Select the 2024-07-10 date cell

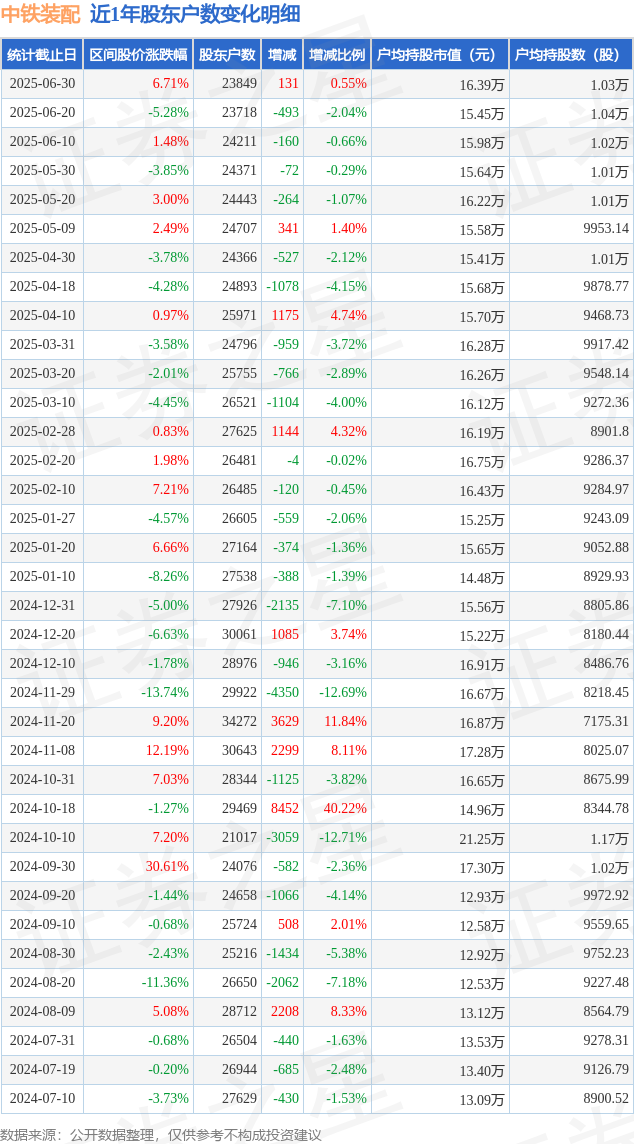(42, 1098)
